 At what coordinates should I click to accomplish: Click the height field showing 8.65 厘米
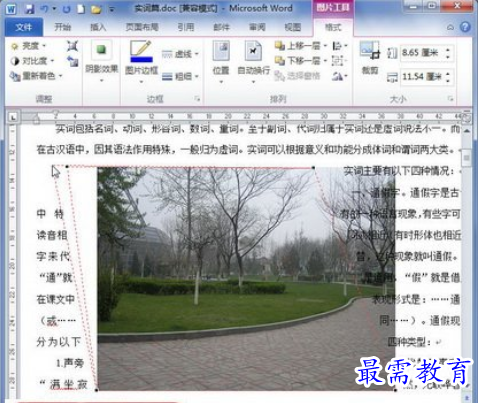point(422,53)
